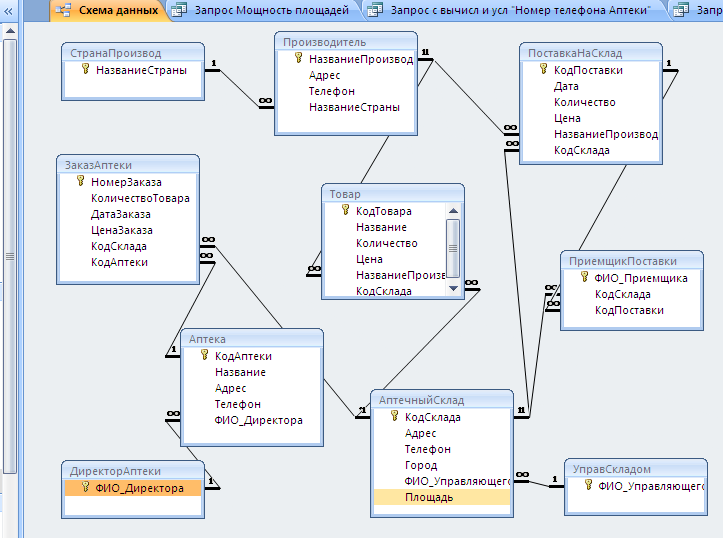The height and width of the screenshot is (538, 723).
Task: Select КодПоставки field in ПриемщикПоставки
Action: click(629, 310)
